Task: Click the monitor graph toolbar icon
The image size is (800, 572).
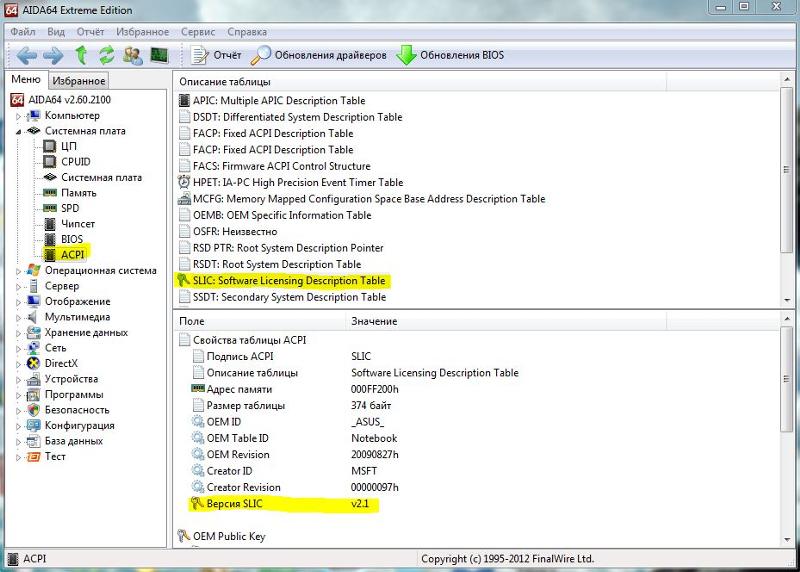Action: point(159,55)
